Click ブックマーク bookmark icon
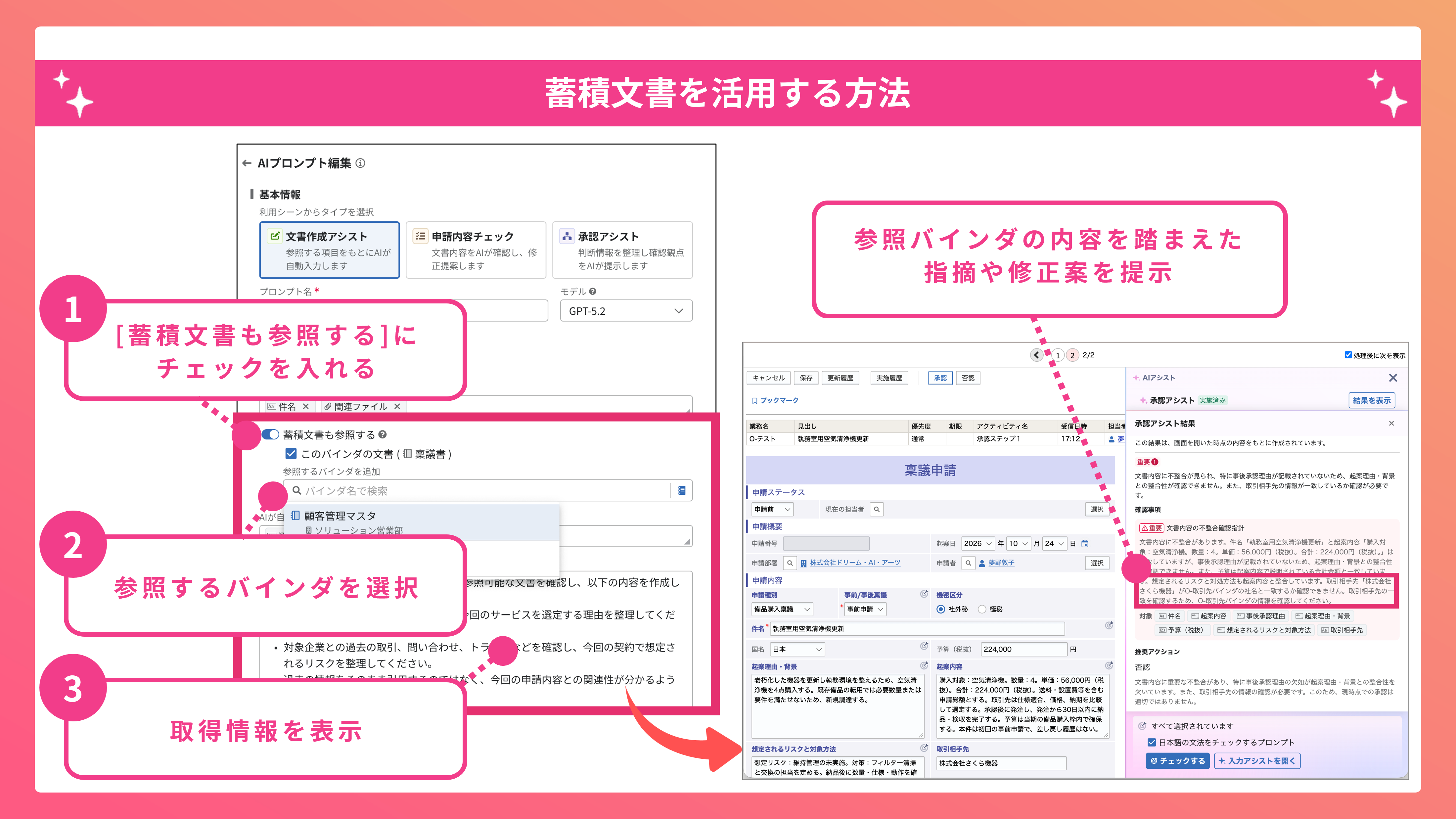 tap(754, 401)
